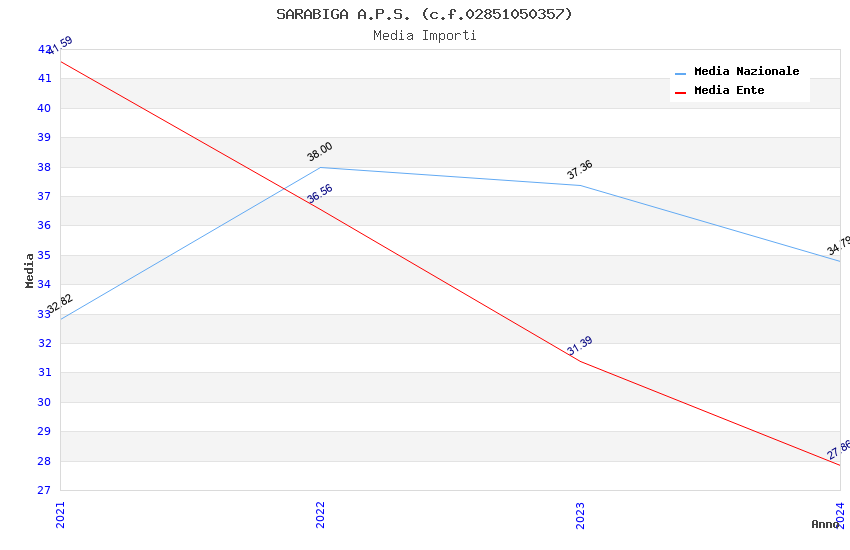The height and width of the screenshot is (550, 850).
Task: Click the 40 y-axis tick label
Action: tap(44, 108)
